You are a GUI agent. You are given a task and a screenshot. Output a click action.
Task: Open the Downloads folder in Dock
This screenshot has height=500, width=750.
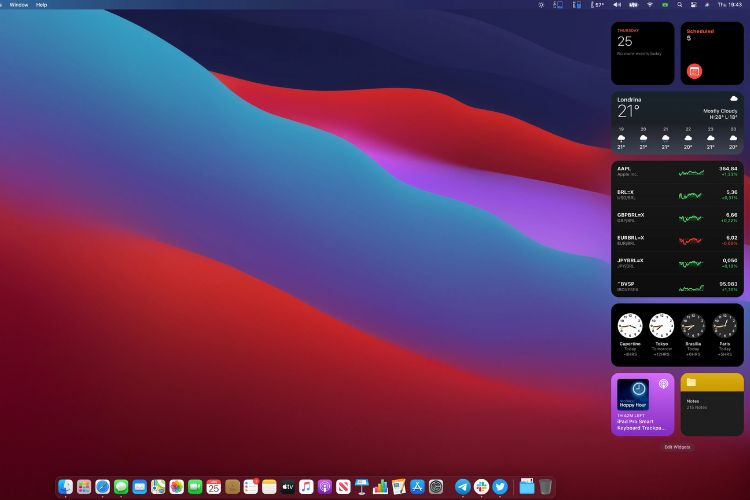pyautogui.click(x=527, y=487)
